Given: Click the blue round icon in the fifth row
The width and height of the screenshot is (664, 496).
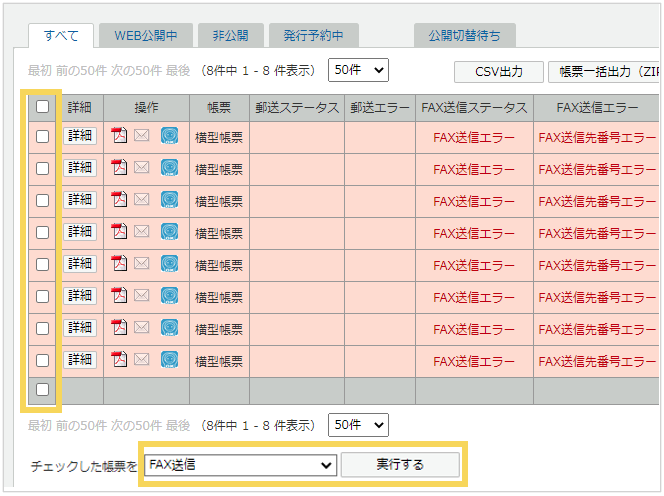Looking at the screenshot, I should 170,264.
